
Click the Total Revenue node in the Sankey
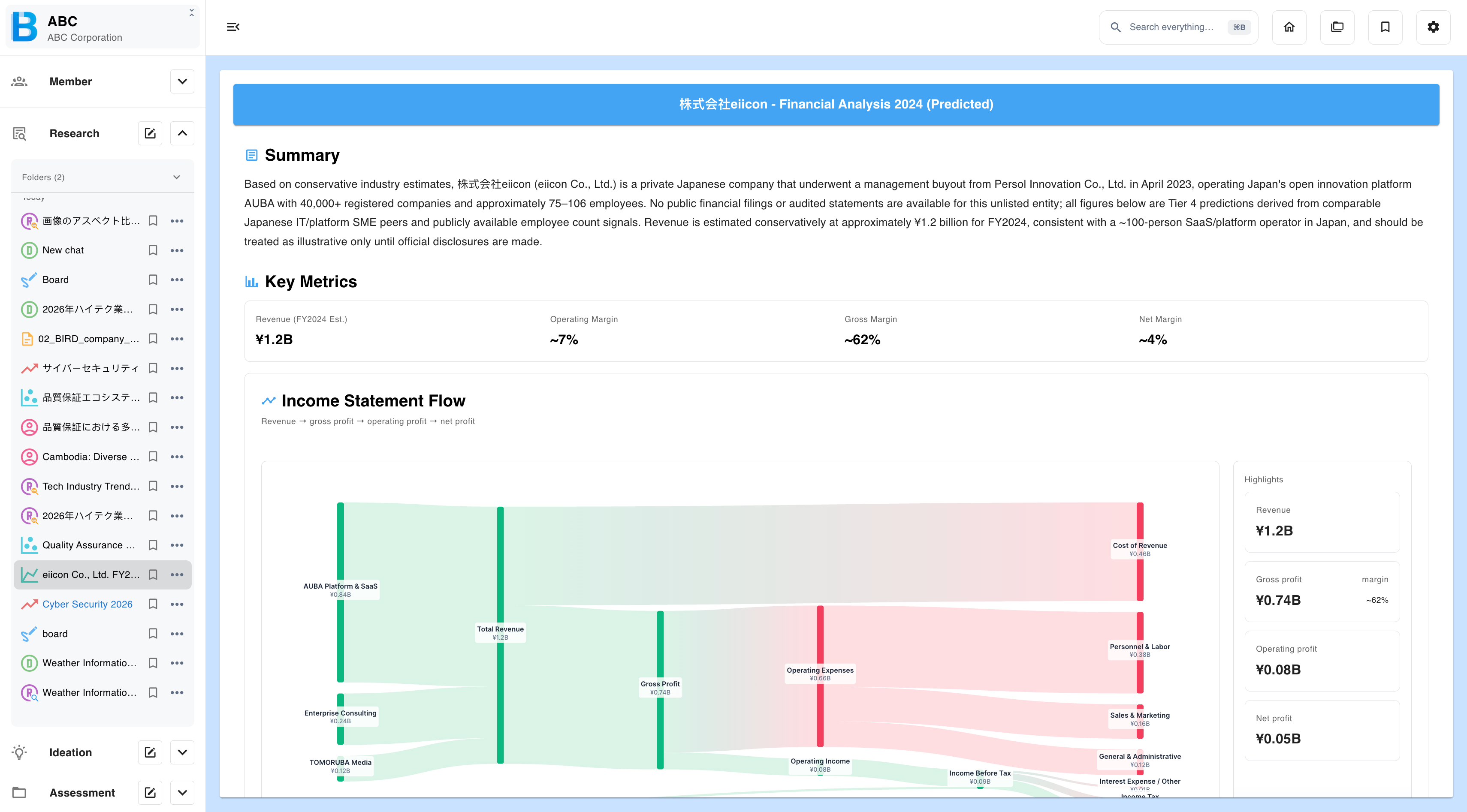tap(500, 635)
